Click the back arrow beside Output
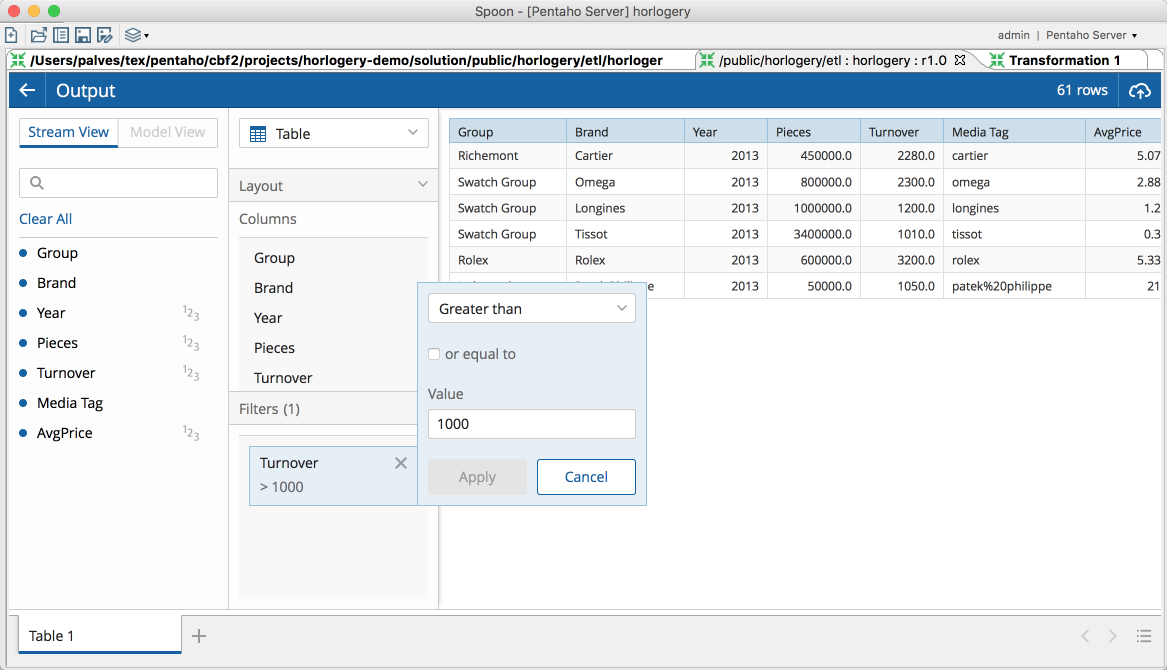 pos(25,90)
